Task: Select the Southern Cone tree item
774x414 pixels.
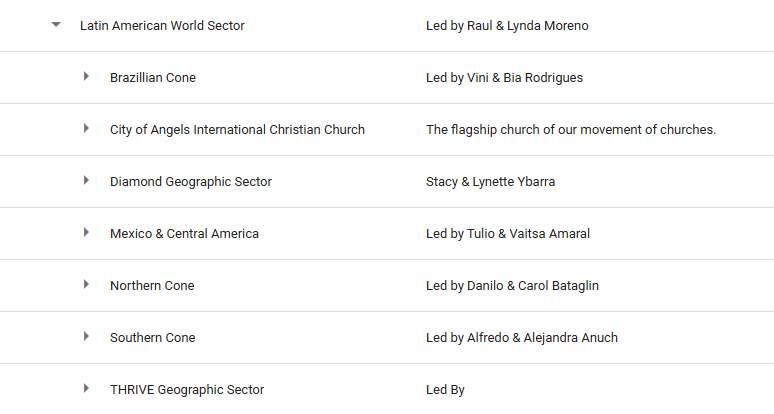Action: coord(153,338)
